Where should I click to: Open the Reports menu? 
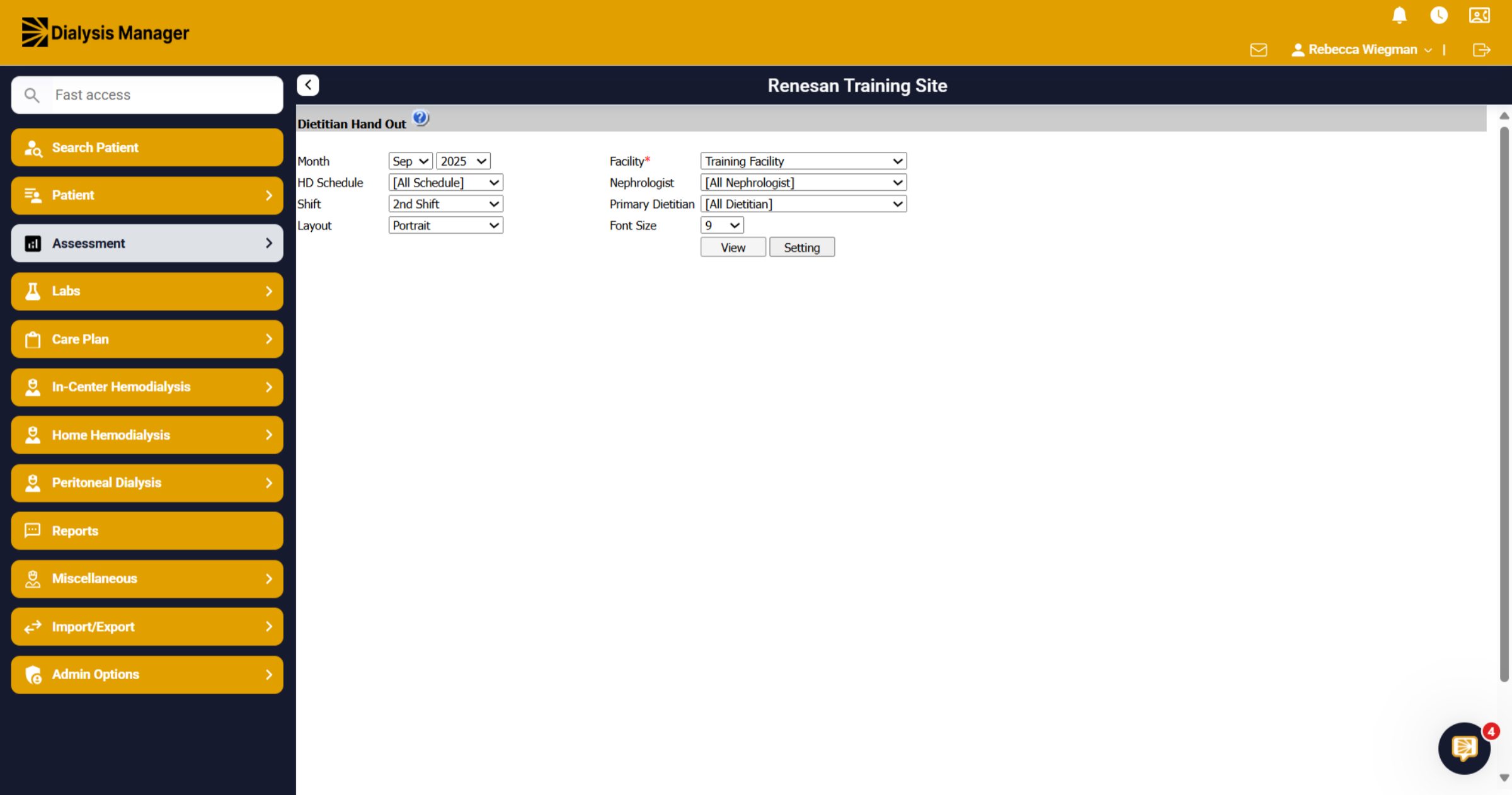point(147,530)
